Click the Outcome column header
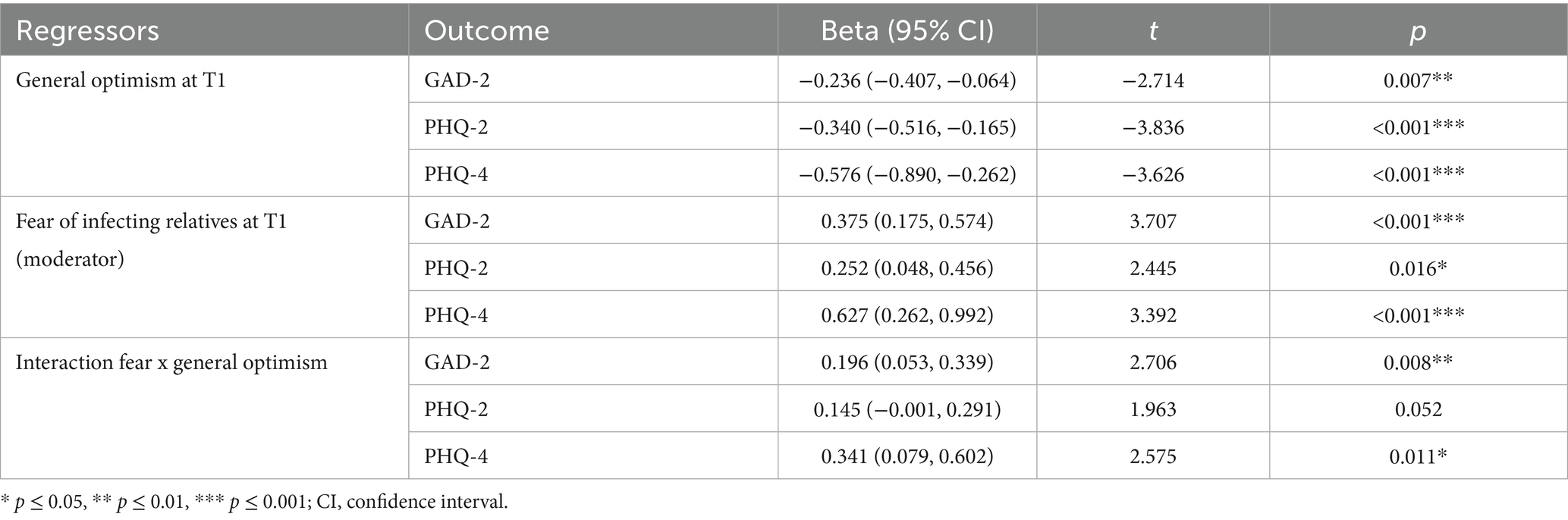Image resolution: width=1568 pixels, height=520 pixels. (486, 31)
